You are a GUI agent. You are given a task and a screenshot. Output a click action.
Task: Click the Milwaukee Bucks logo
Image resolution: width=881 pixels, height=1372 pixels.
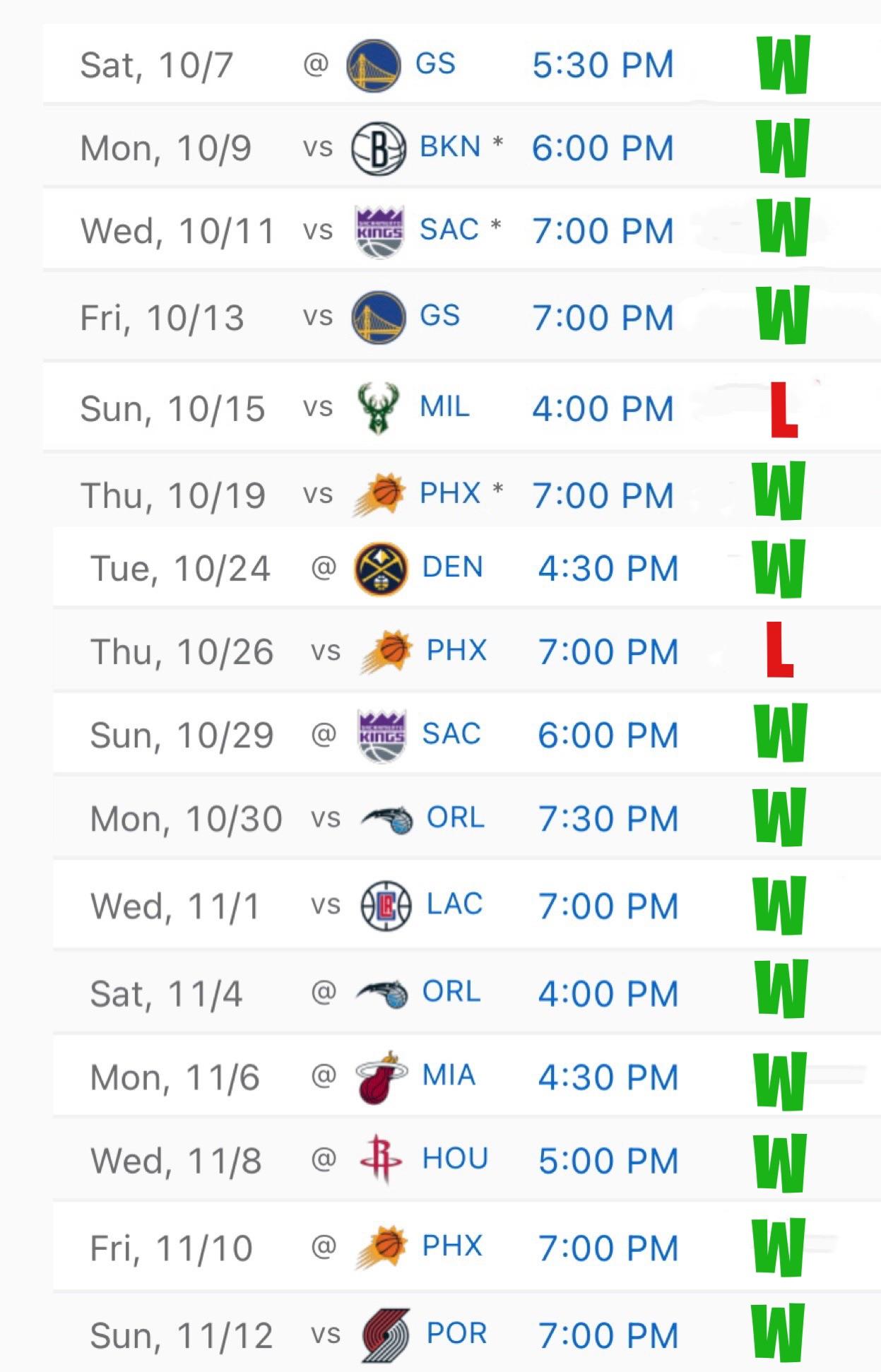pos(378,408)
